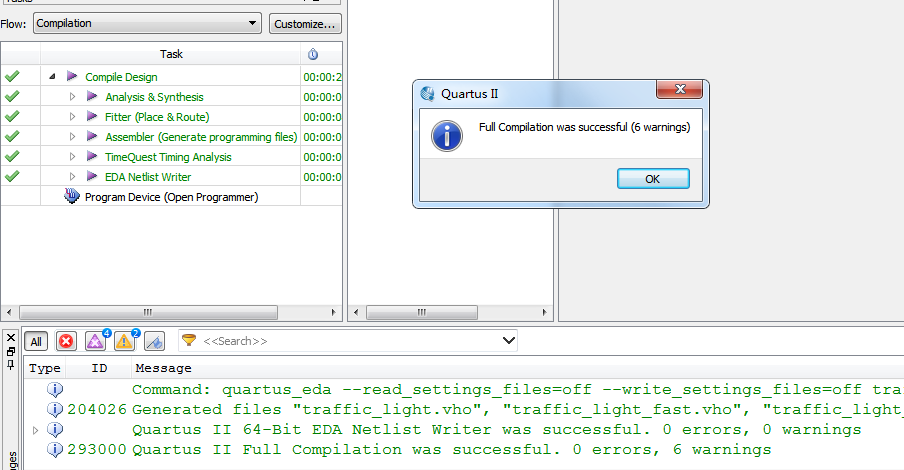Collapse the Compile Design task tree
The image size is (904, 470).
tap(52, 76)
